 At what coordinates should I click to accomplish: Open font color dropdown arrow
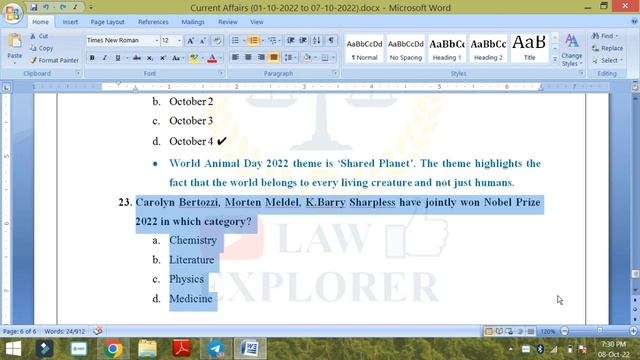221,58
